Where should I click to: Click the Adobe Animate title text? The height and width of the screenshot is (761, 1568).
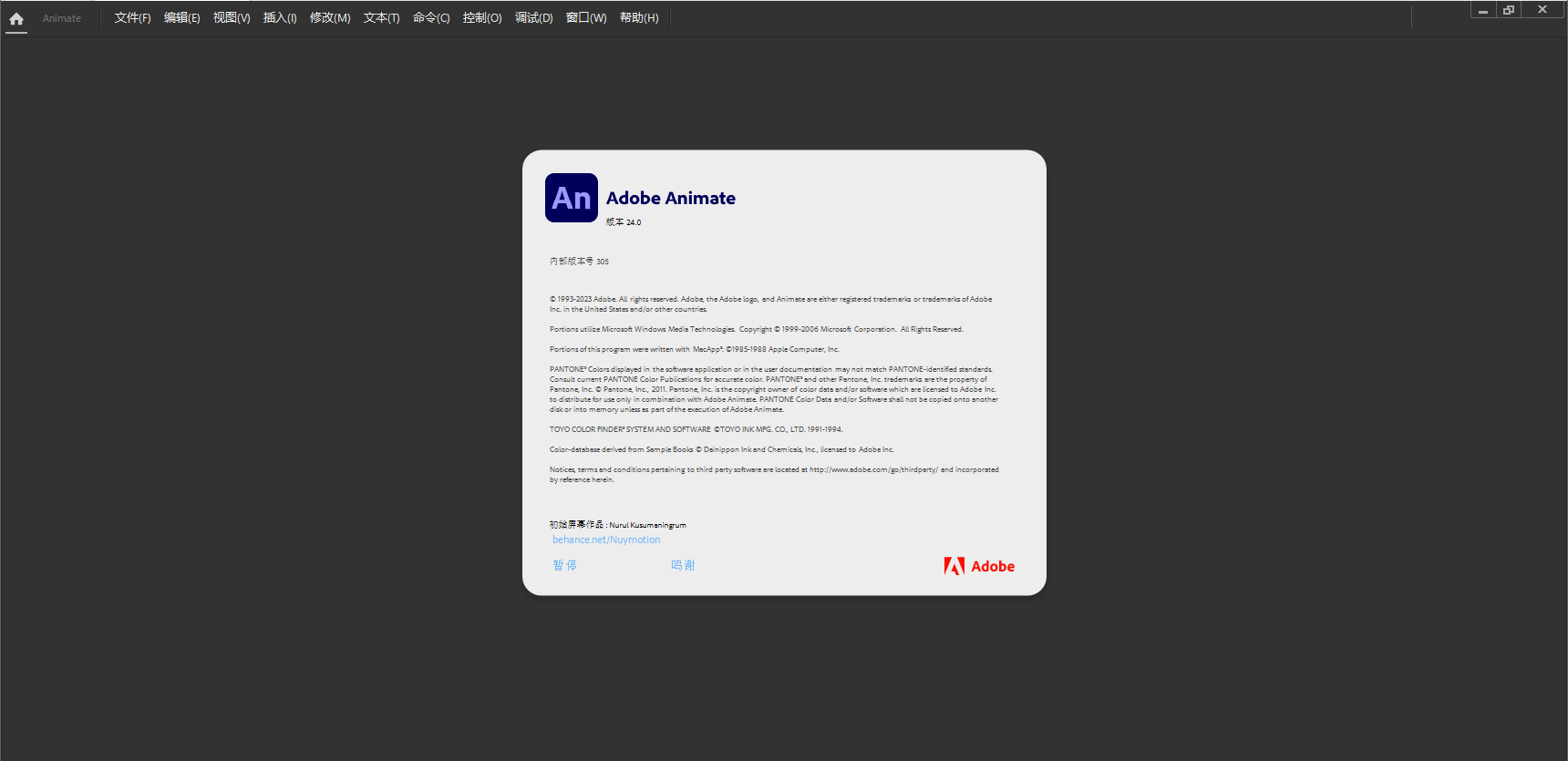click(671, 198)
